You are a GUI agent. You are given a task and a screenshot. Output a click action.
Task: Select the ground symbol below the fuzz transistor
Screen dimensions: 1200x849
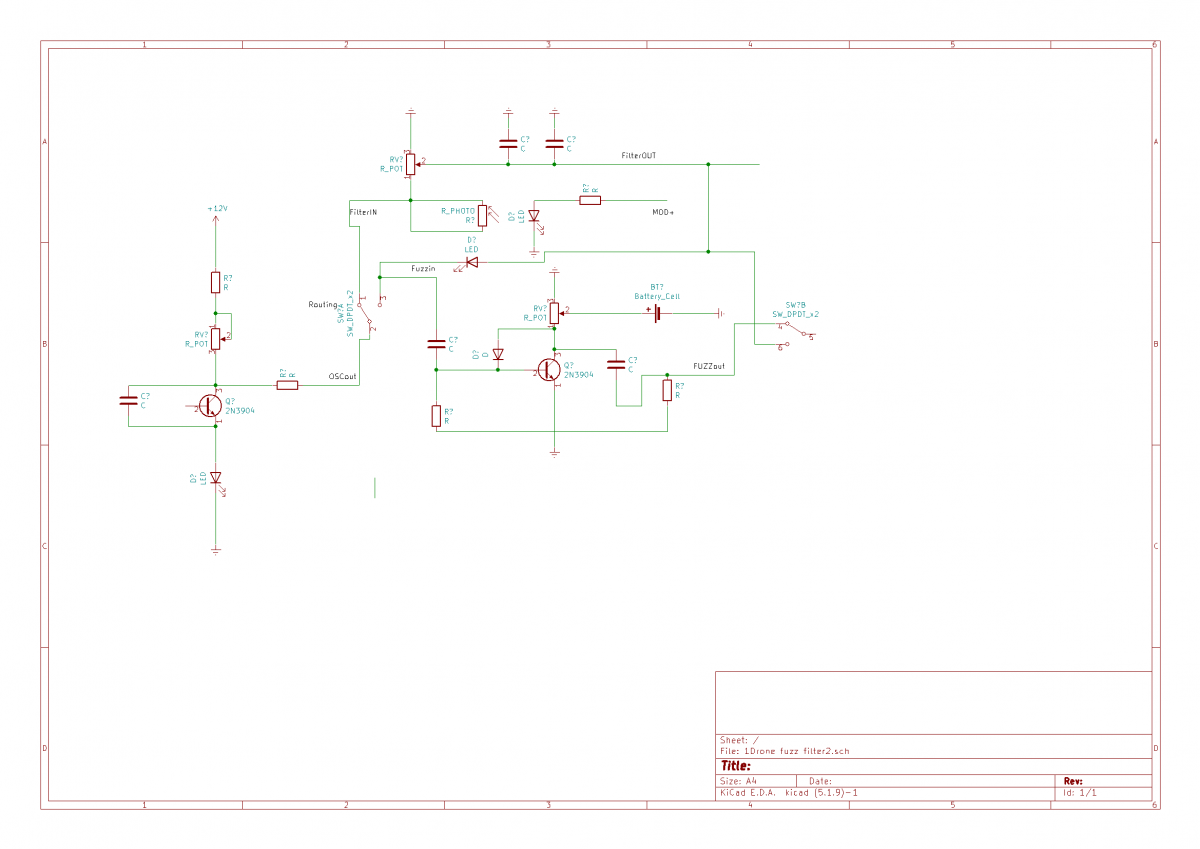555,453
